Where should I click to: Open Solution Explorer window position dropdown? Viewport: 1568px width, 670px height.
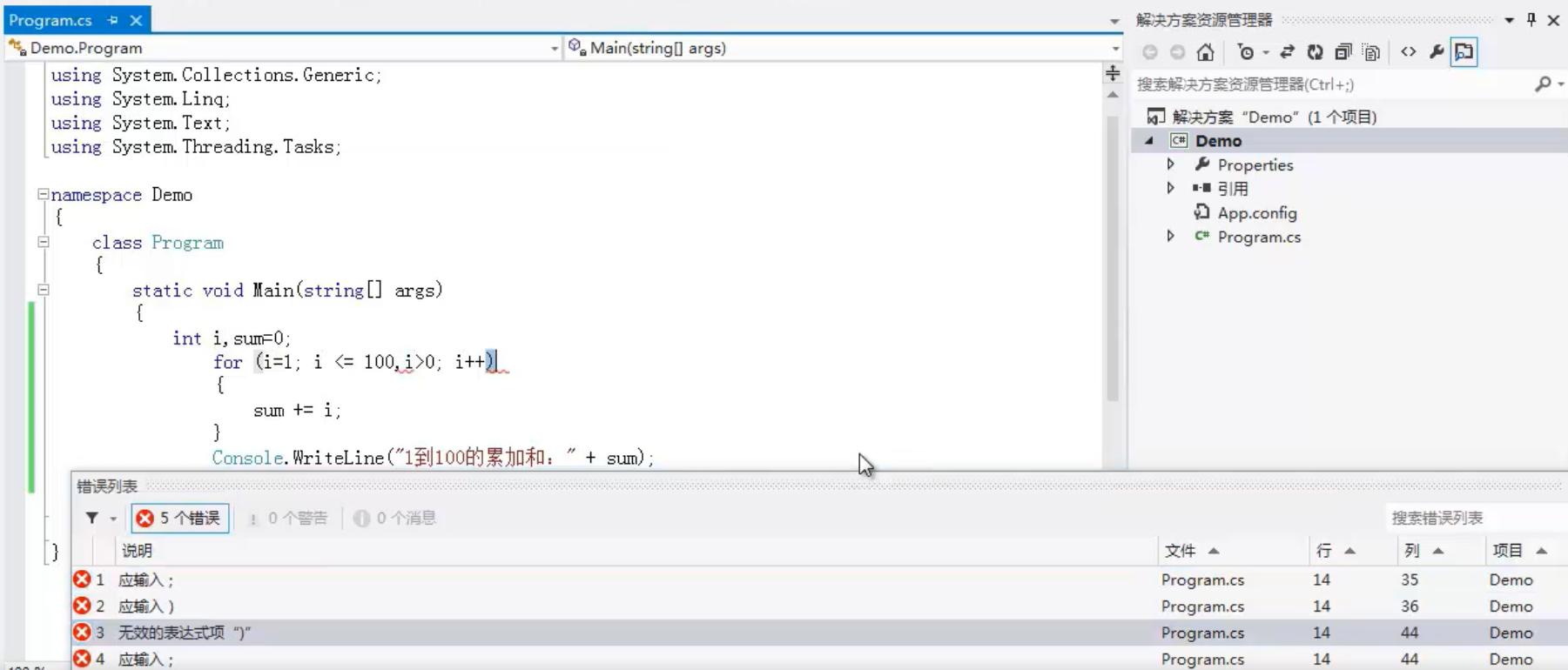pos(1509,20)
